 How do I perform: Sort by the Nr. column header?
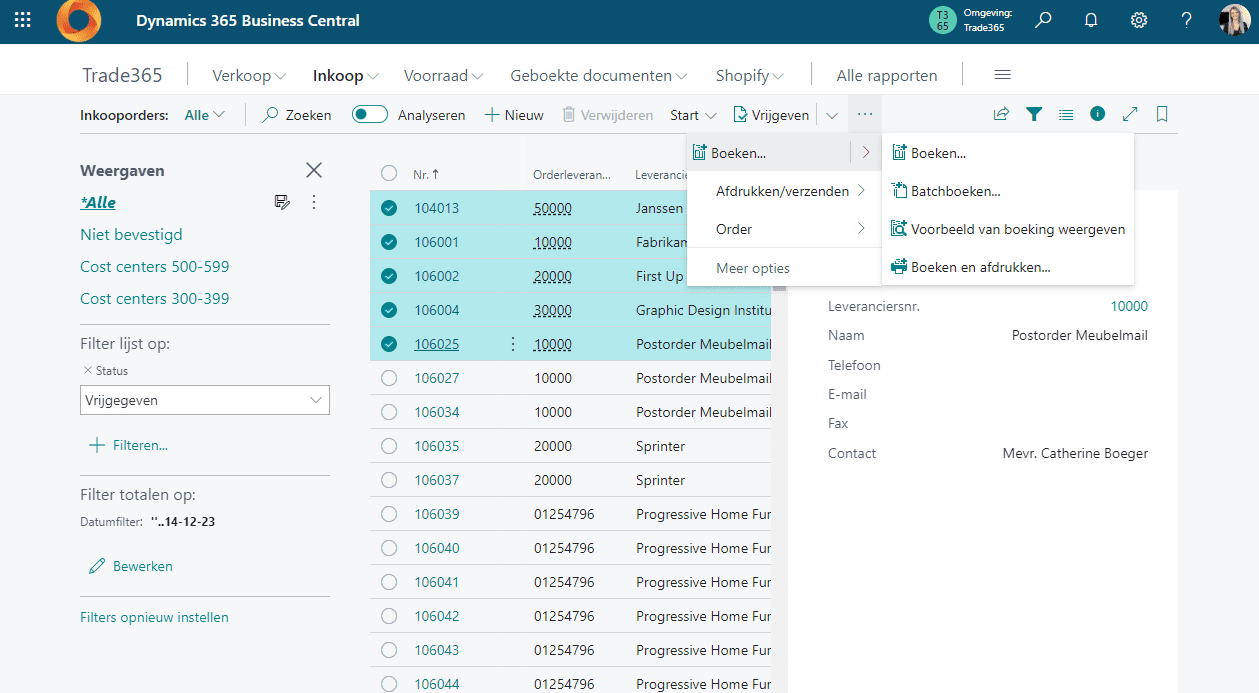426,174
